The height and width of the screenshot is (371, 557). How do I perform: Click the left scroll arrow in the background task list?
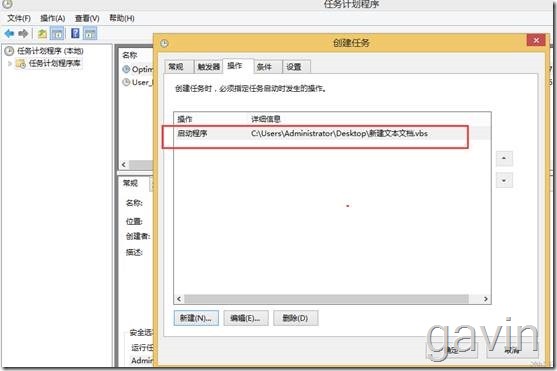[x=124, y=165]
